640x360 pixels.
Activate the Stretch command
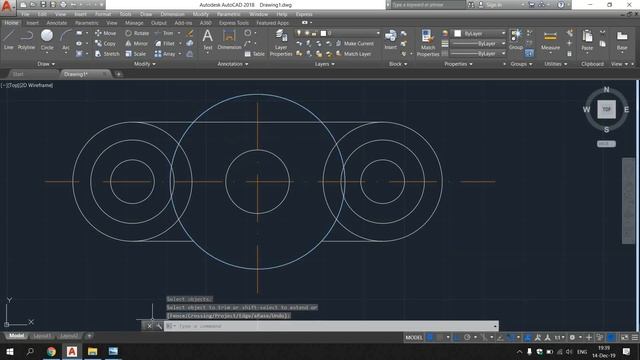(107, 54)
